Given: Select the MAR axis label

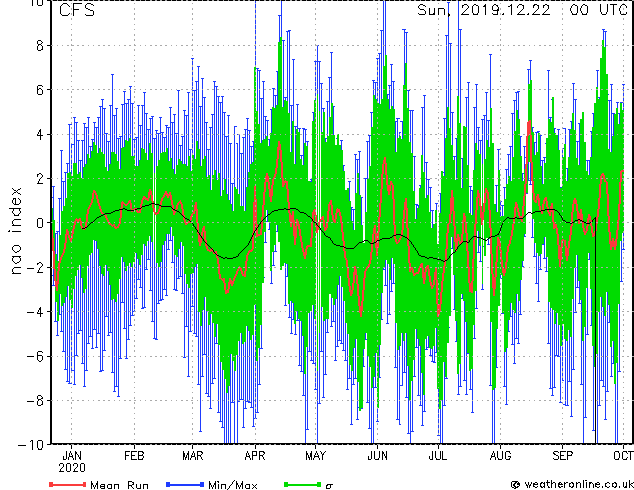Looking at the screenshot, I should pos(192,456).
